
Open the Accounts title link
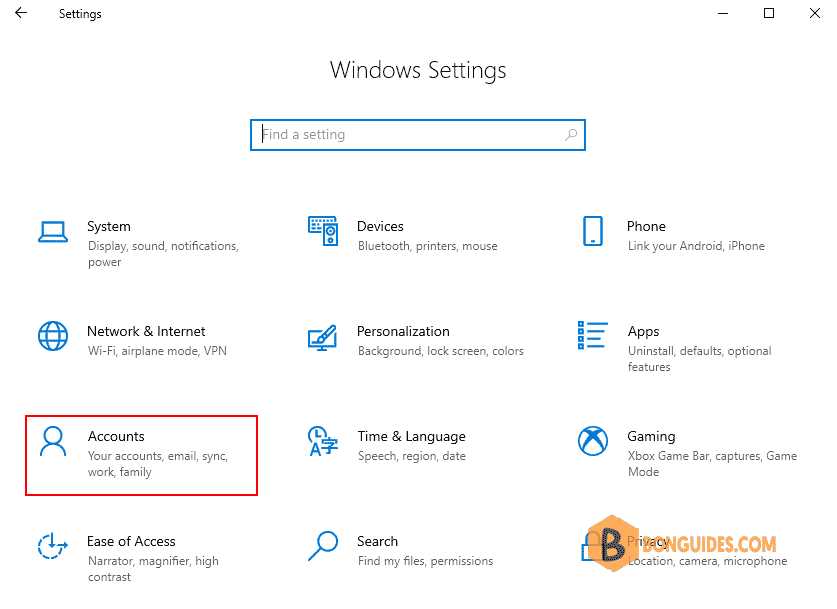tap(116, 436)
